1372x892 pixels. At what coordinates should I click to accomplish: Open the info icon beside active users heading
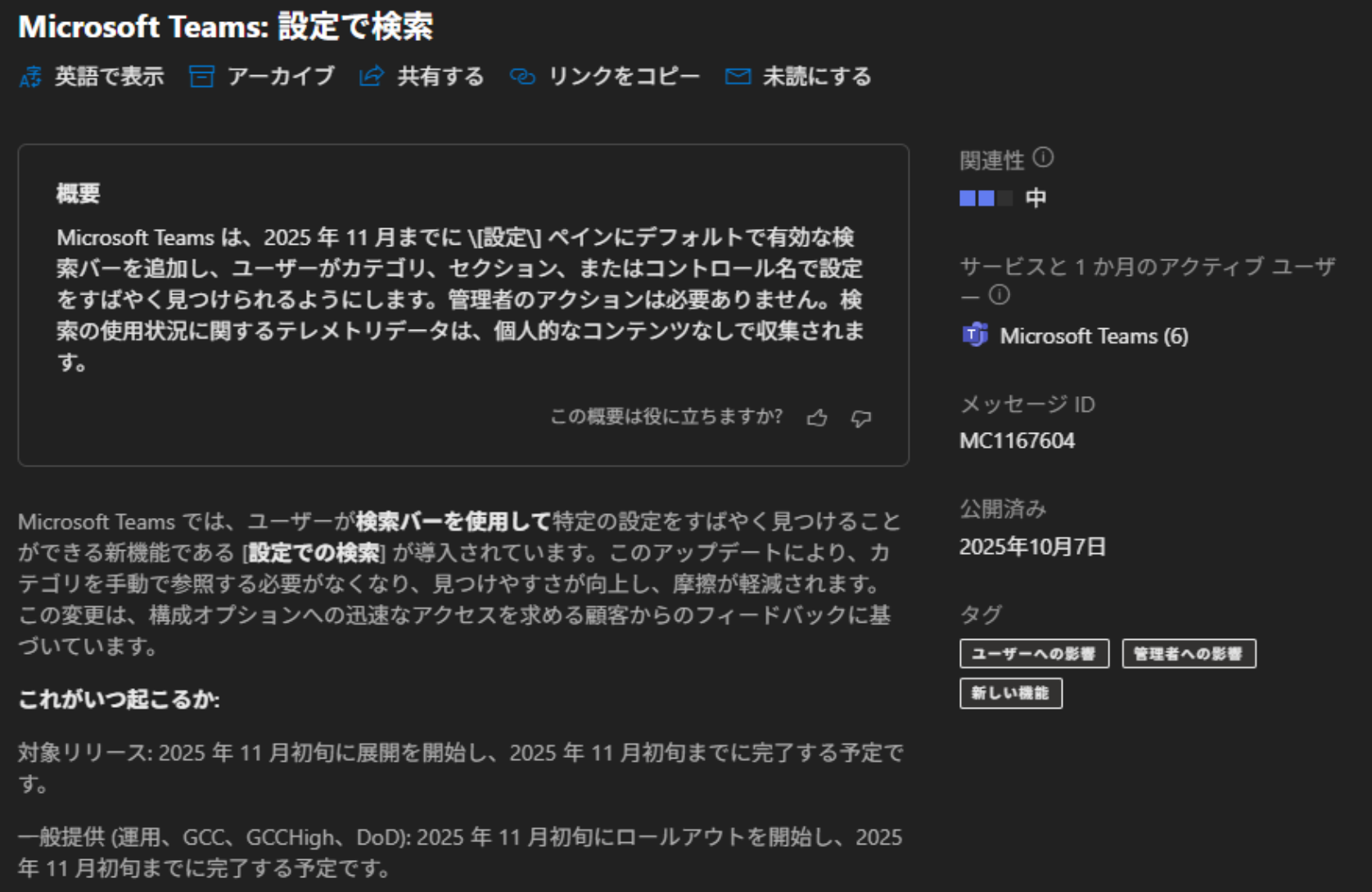pyautogui.click(x=999, y=295)
